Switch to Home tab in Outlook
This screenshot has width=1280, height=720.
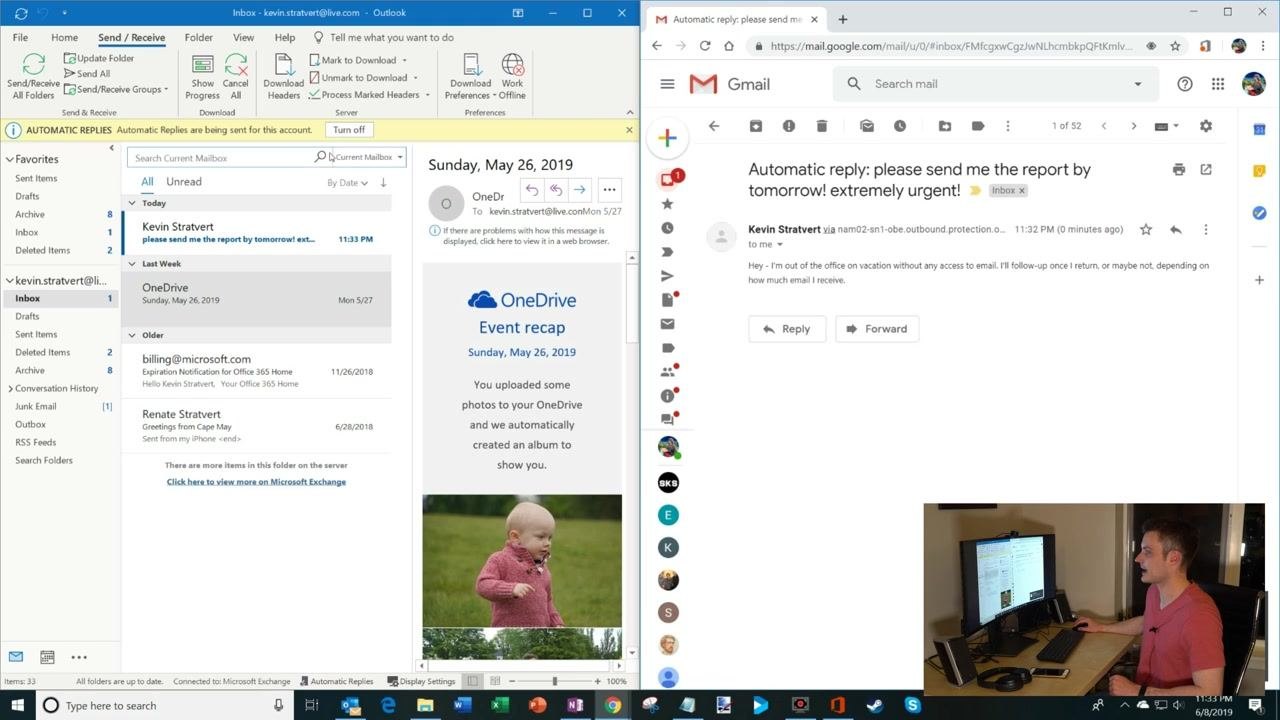click(x=64, y=38)
